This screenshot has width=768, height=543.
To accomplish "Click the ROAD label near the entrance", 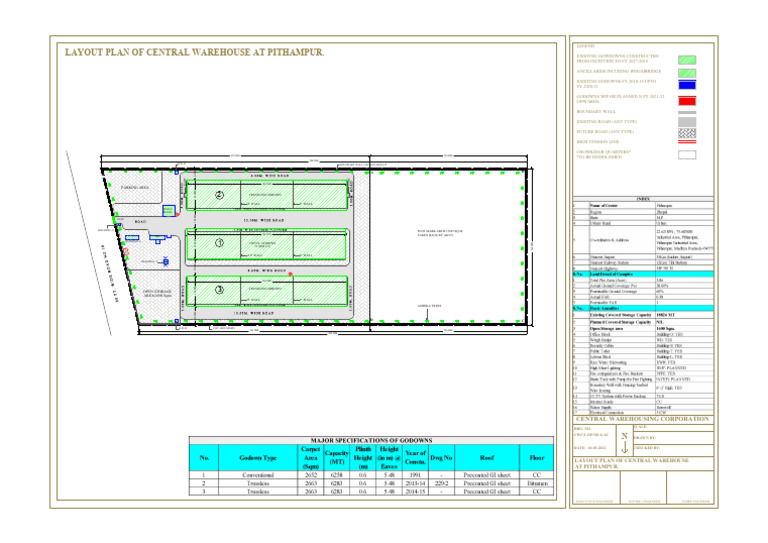I will [140, 222].
